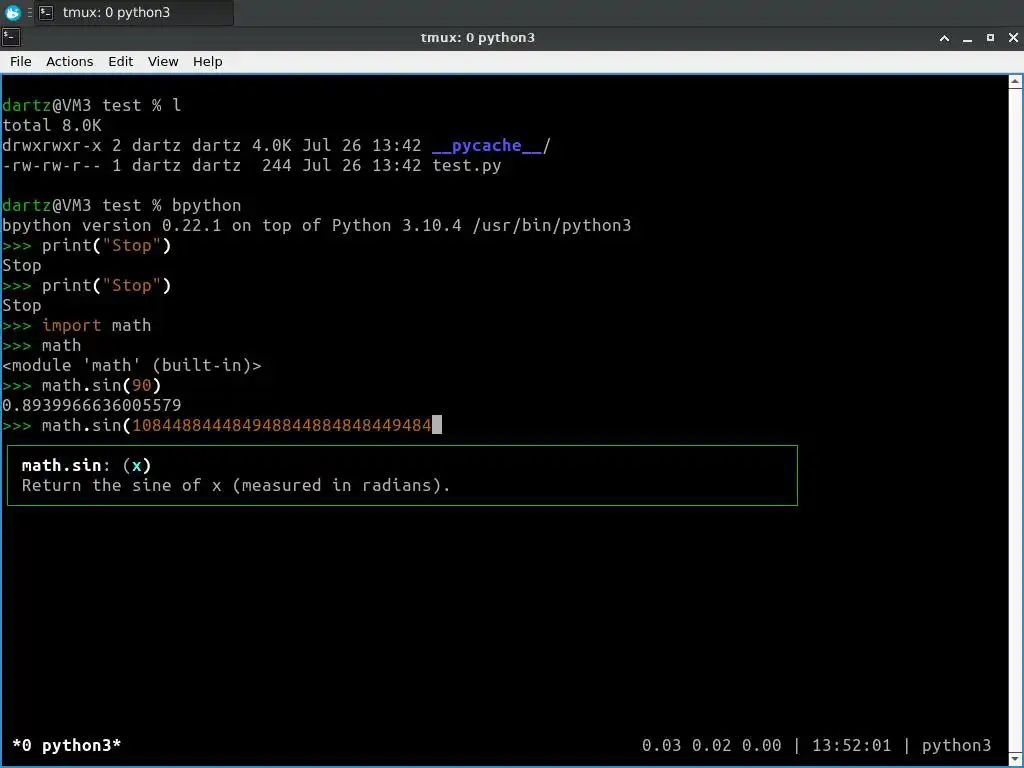Viewport: 1024px width, 768px height.
Task: Select the 'tmux: 0 python3' taskbar button
Action: click(133, 12)
